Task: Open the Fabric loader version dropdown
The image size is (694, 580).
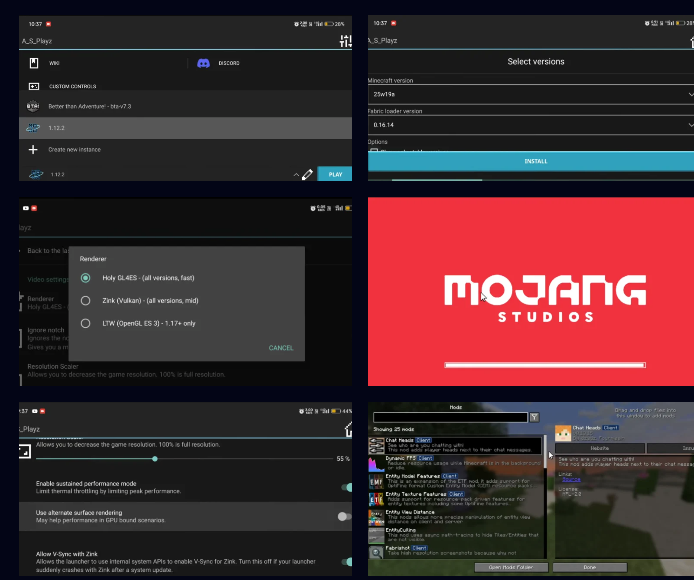Action: [x=689, y=125]
